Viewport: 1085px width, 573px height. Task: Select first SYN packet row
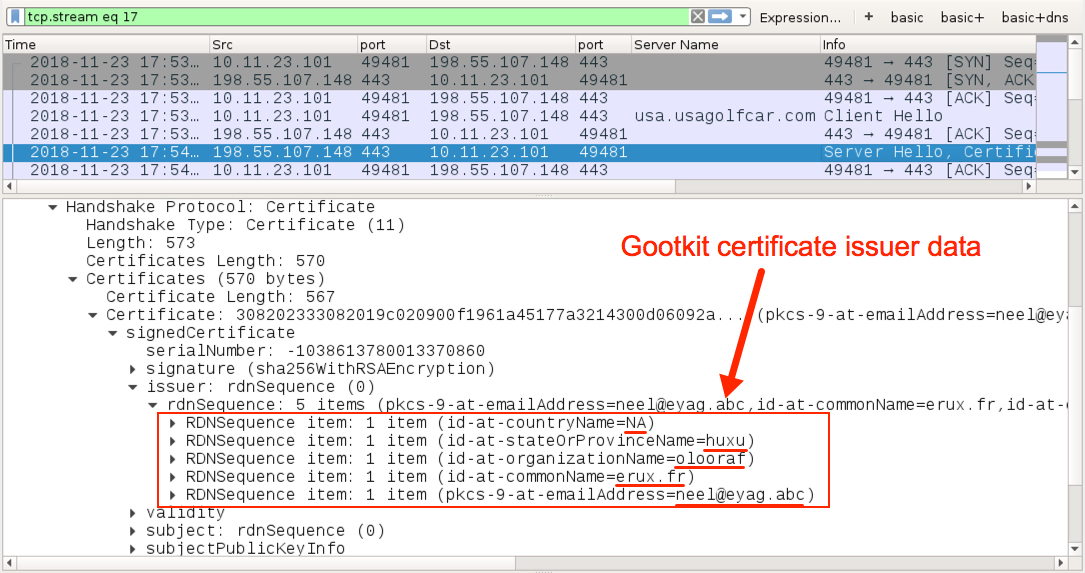click(520, 62)
